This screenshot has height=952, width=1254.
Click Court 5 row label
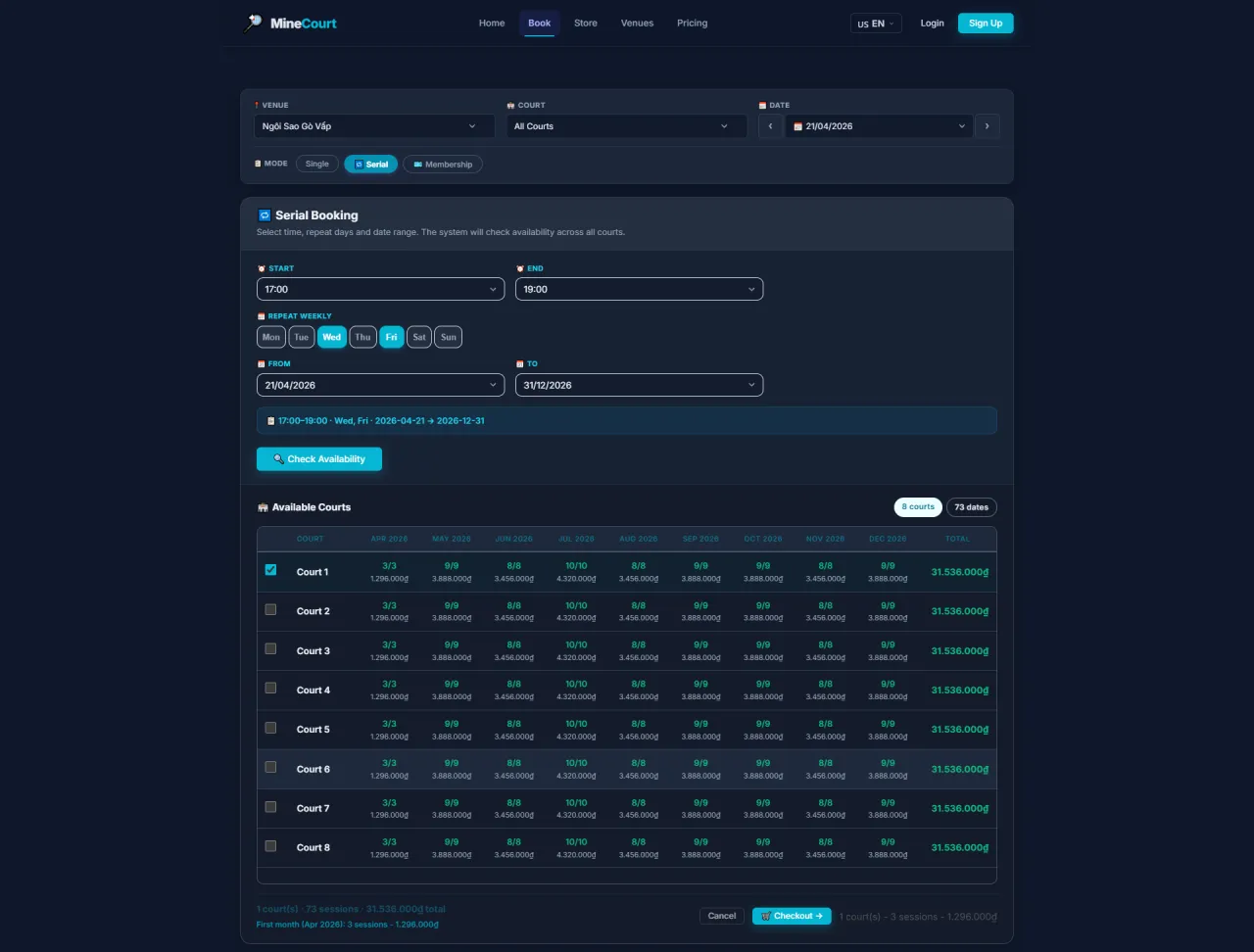click(x=313, y=730)
